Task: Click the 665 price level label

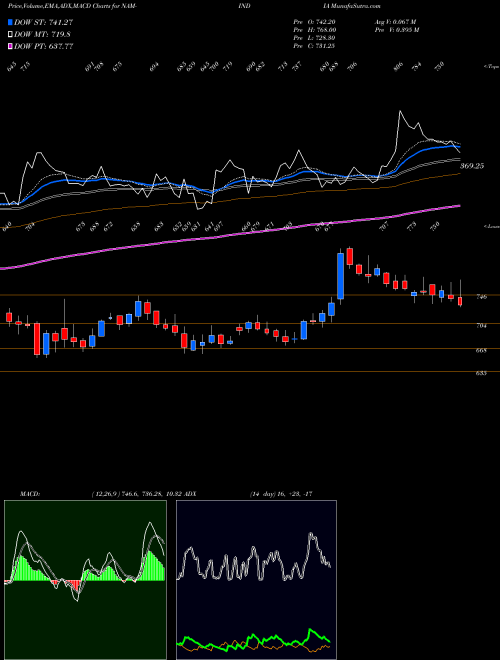Action: click(x=482, y=350)
